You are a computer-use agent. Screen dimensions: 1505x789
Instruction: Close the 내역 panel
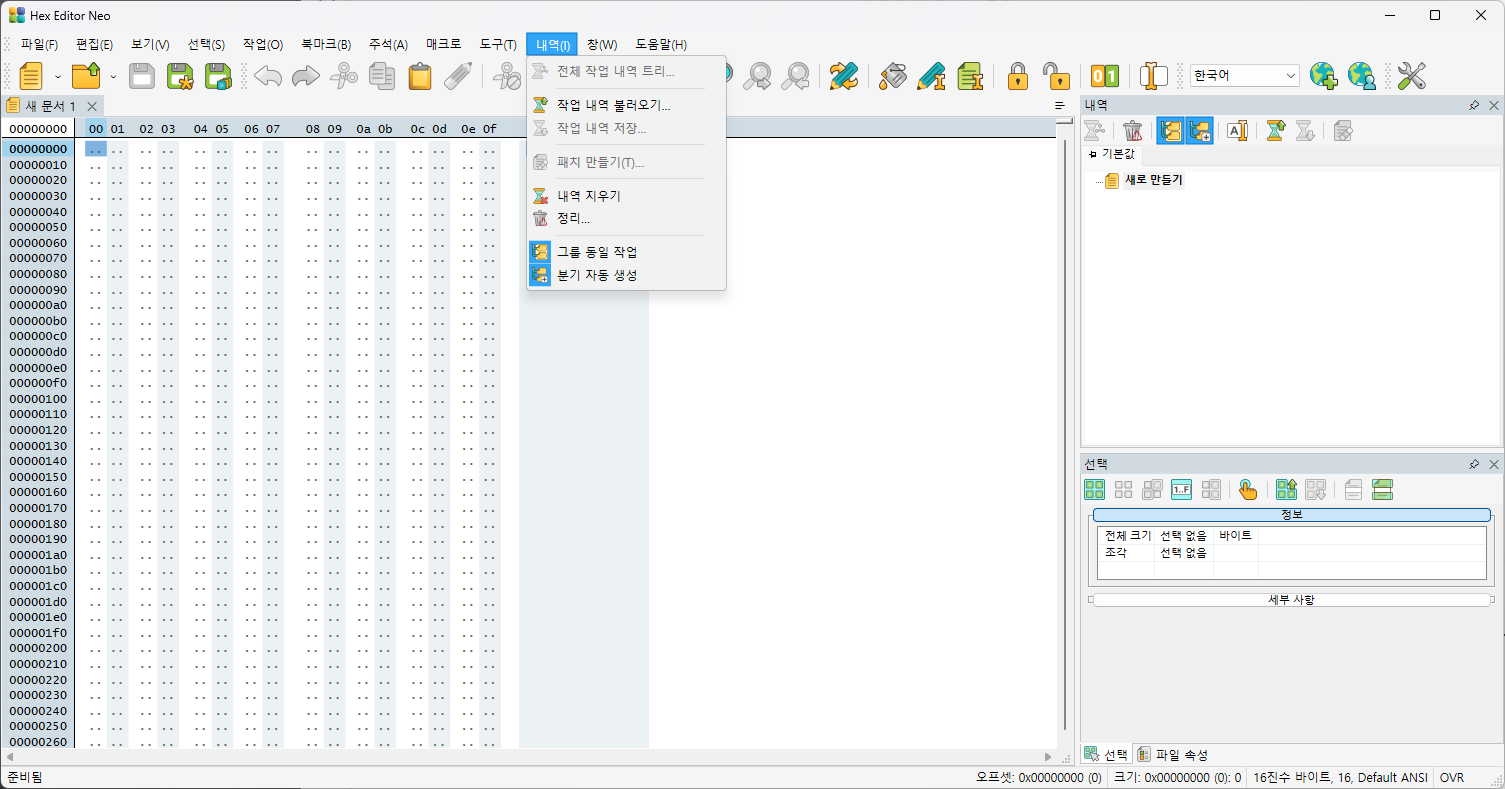click(x=1494, y=105)
